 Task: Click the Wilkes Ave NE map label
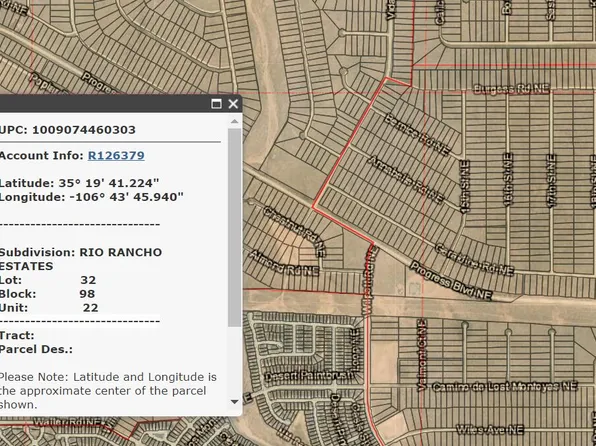point(490,430)
